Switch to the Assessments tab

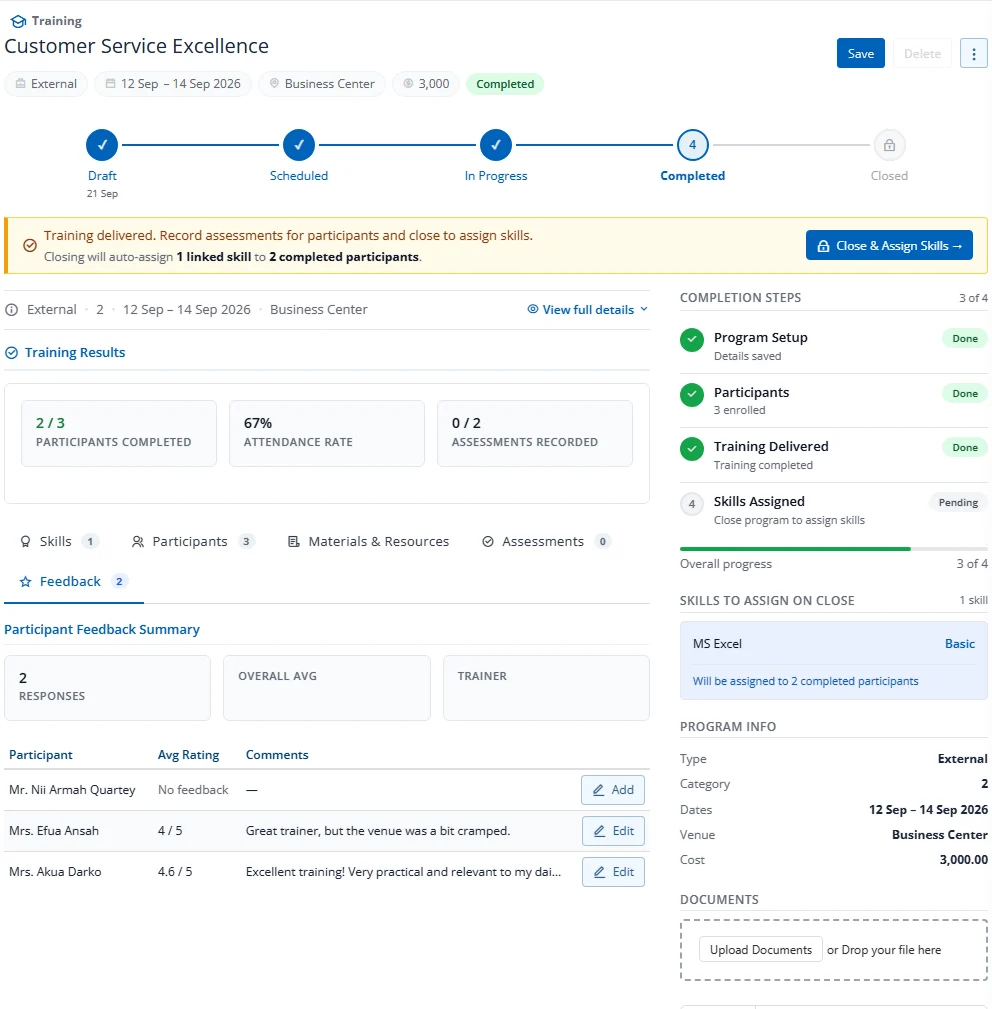pos(546,542)
